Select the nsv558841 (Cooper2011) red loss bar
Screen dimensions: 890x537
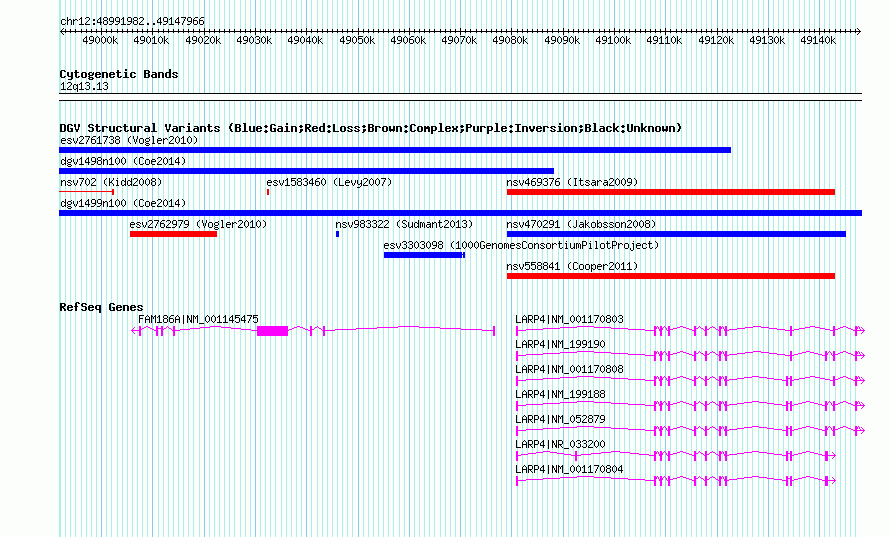tap(671, 276)
